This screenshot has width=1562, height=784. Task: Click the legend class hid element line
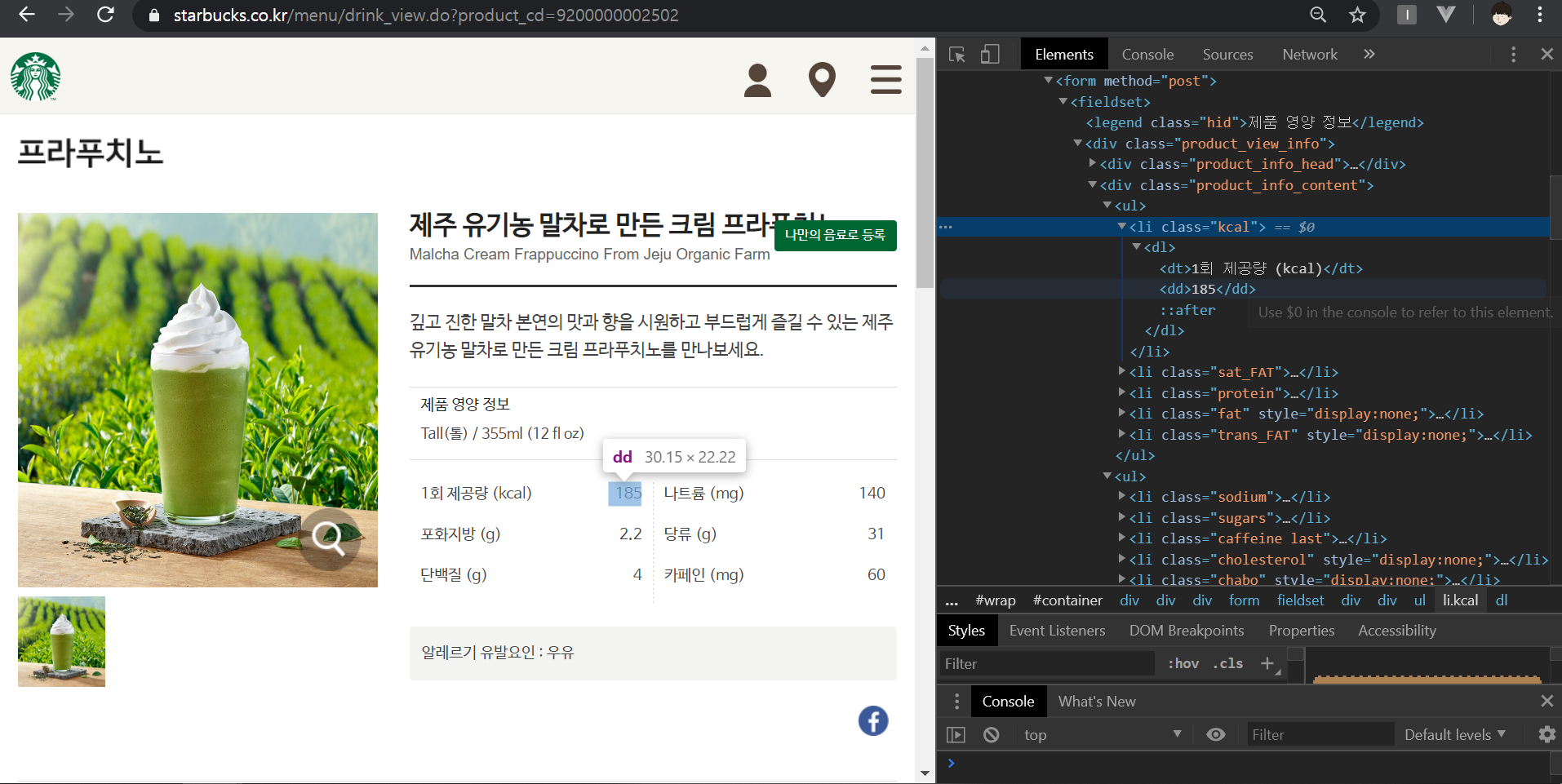point(1254,122)
